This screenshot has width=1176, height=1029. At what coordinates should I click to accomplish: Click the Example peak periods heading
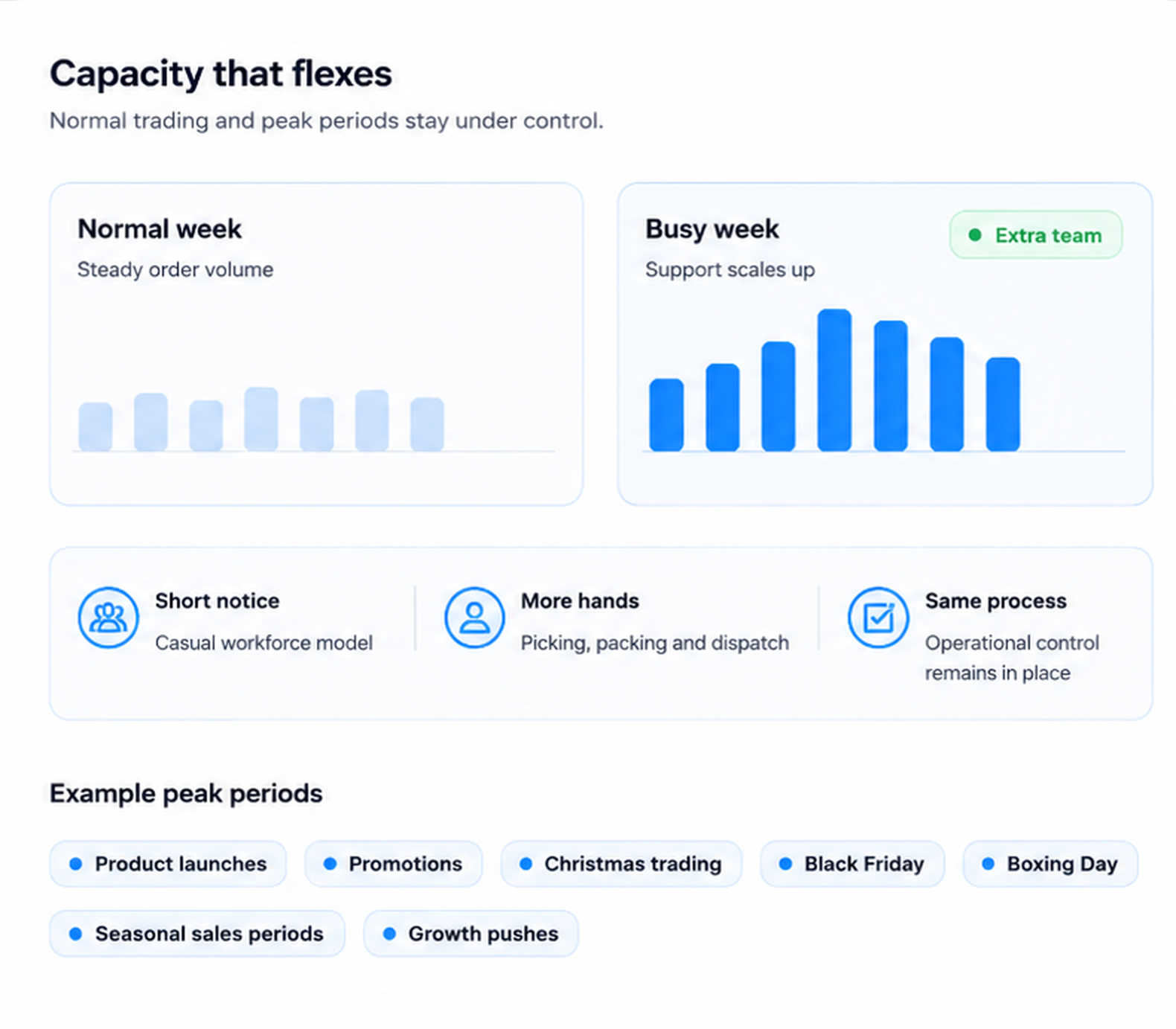186,794
